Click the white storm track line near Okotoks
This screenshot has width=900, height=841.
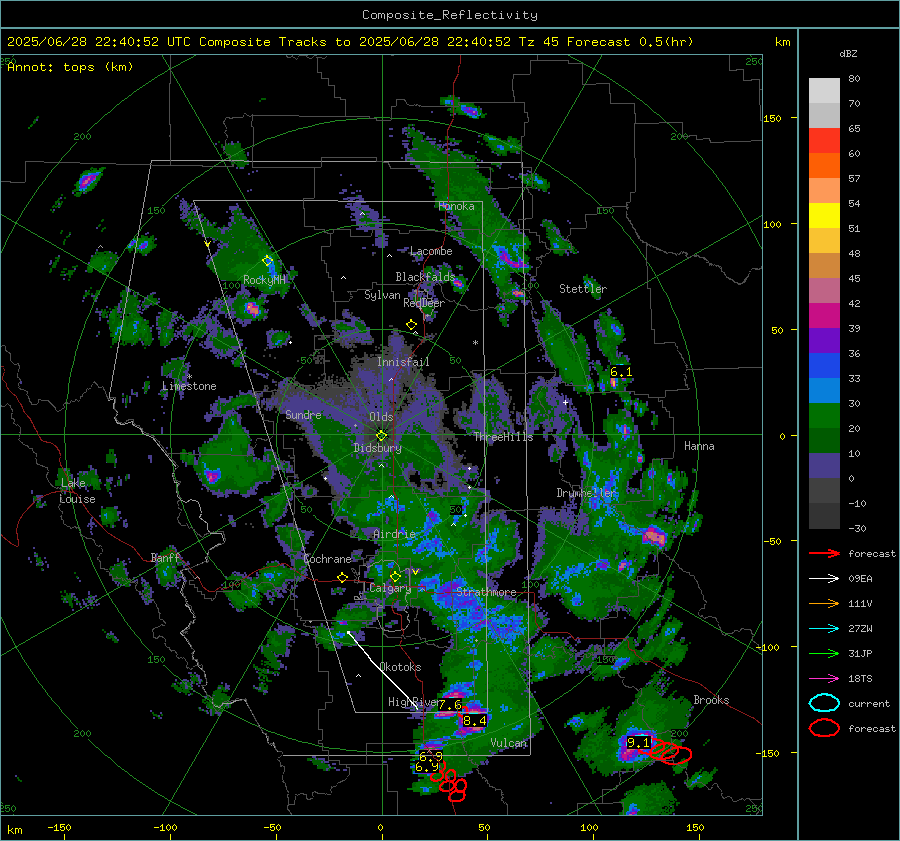383,671
